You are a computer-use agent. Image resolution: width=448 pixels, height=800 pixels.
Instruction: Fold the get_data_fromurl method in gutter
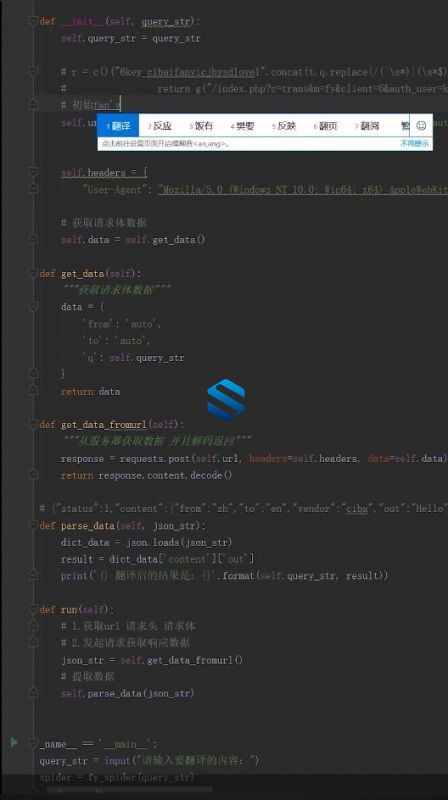(33, 424)
